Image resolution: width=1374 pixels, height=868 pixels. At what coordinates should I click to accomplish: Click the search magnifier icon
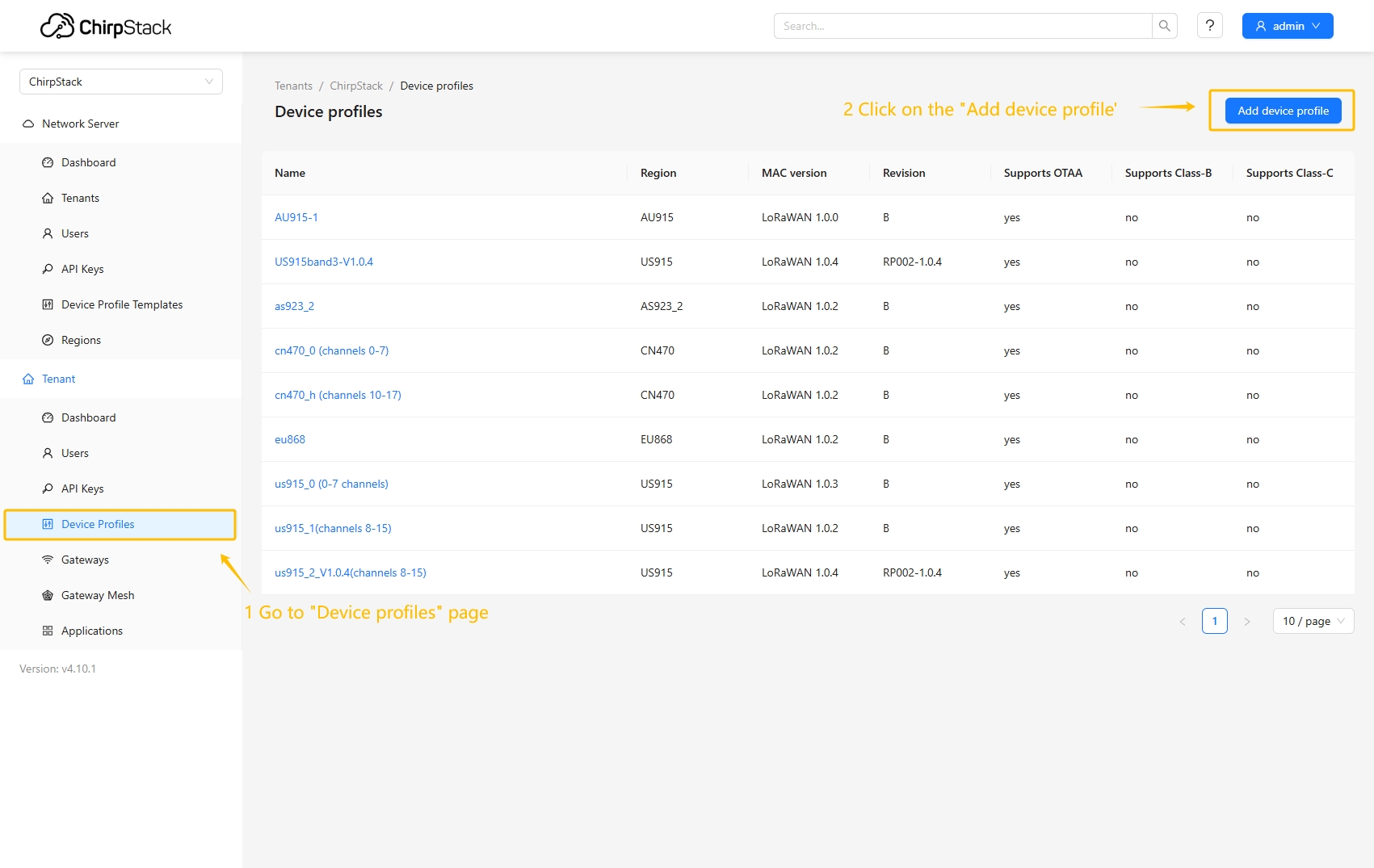click(1164, 26)
